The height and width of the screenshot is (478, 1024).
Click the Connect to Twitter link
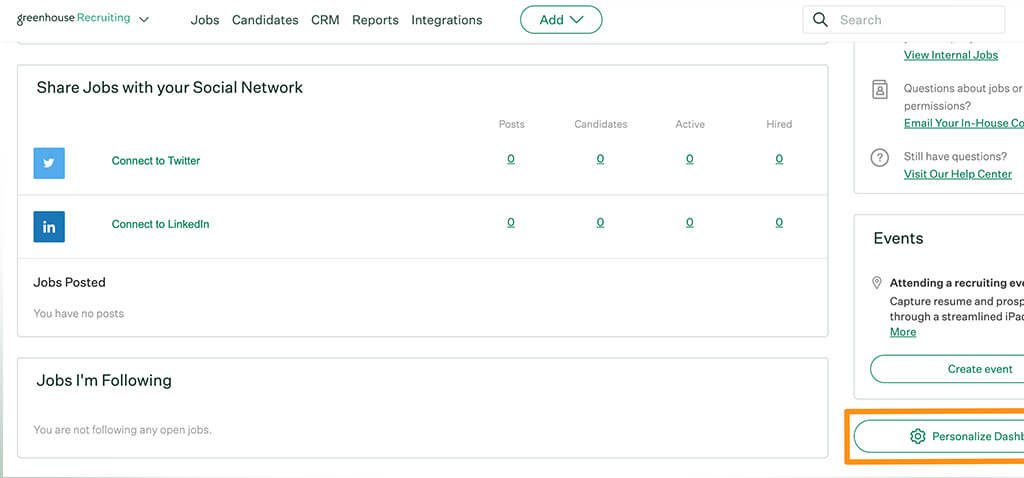156,161
